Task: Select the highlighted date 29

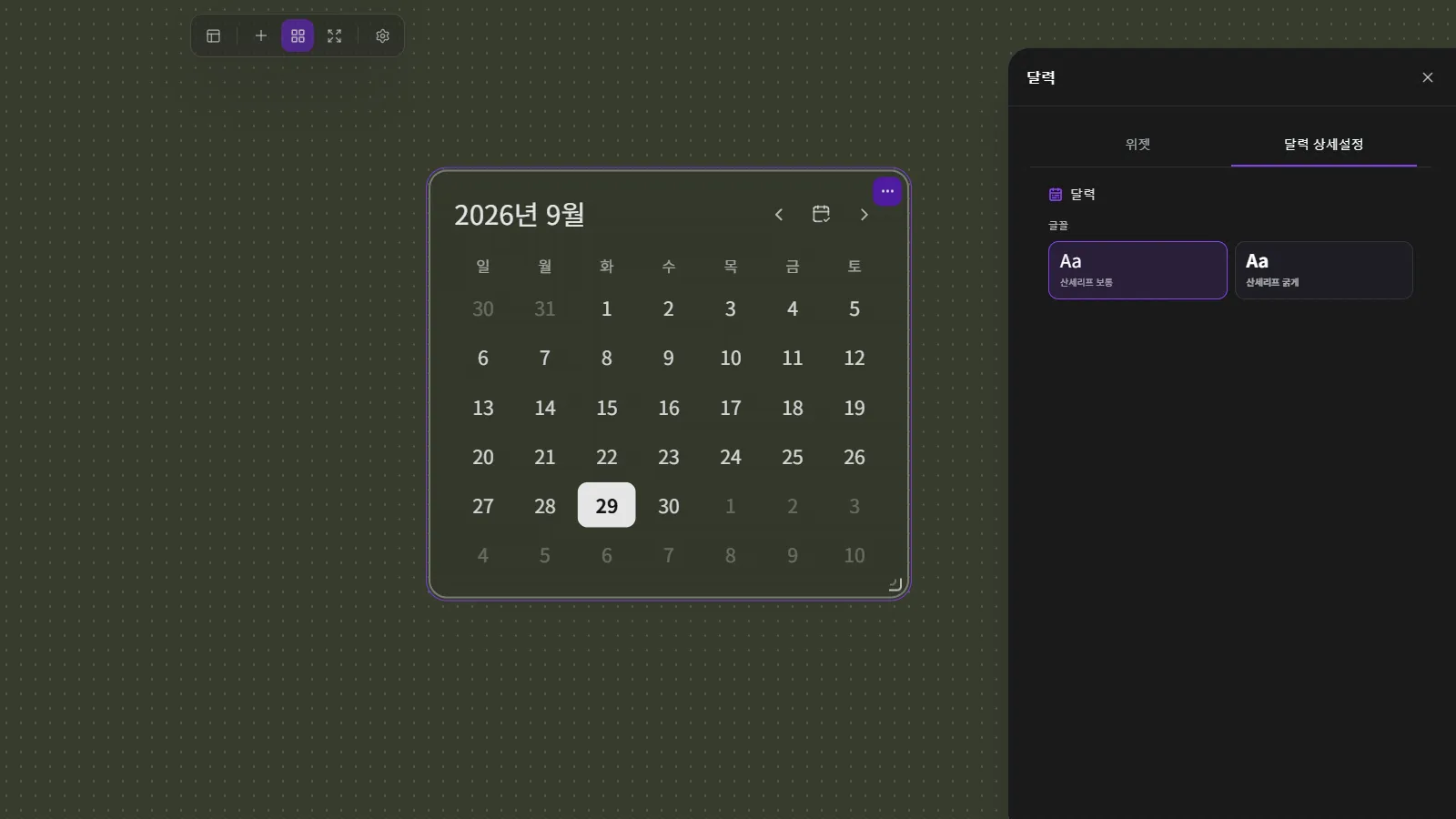Action: pyautogui.click(x=607, y=505)
